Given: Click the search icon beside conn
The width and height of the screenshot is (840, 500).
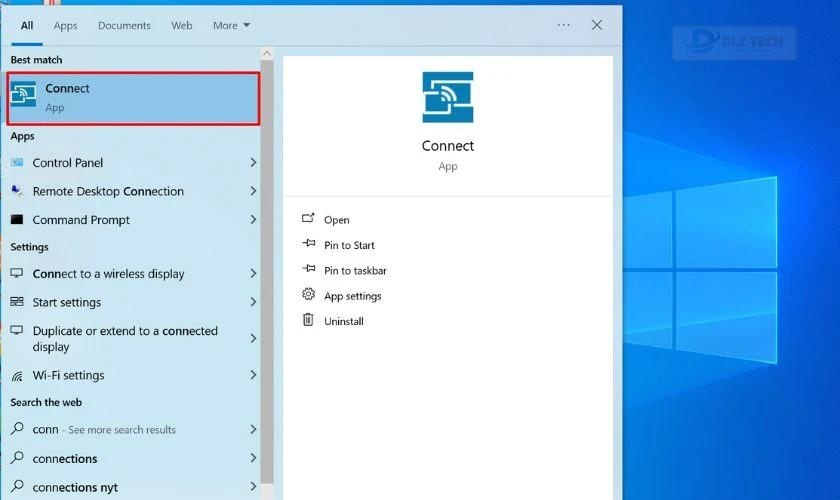Looking at the screenshot, I should 17,429.
